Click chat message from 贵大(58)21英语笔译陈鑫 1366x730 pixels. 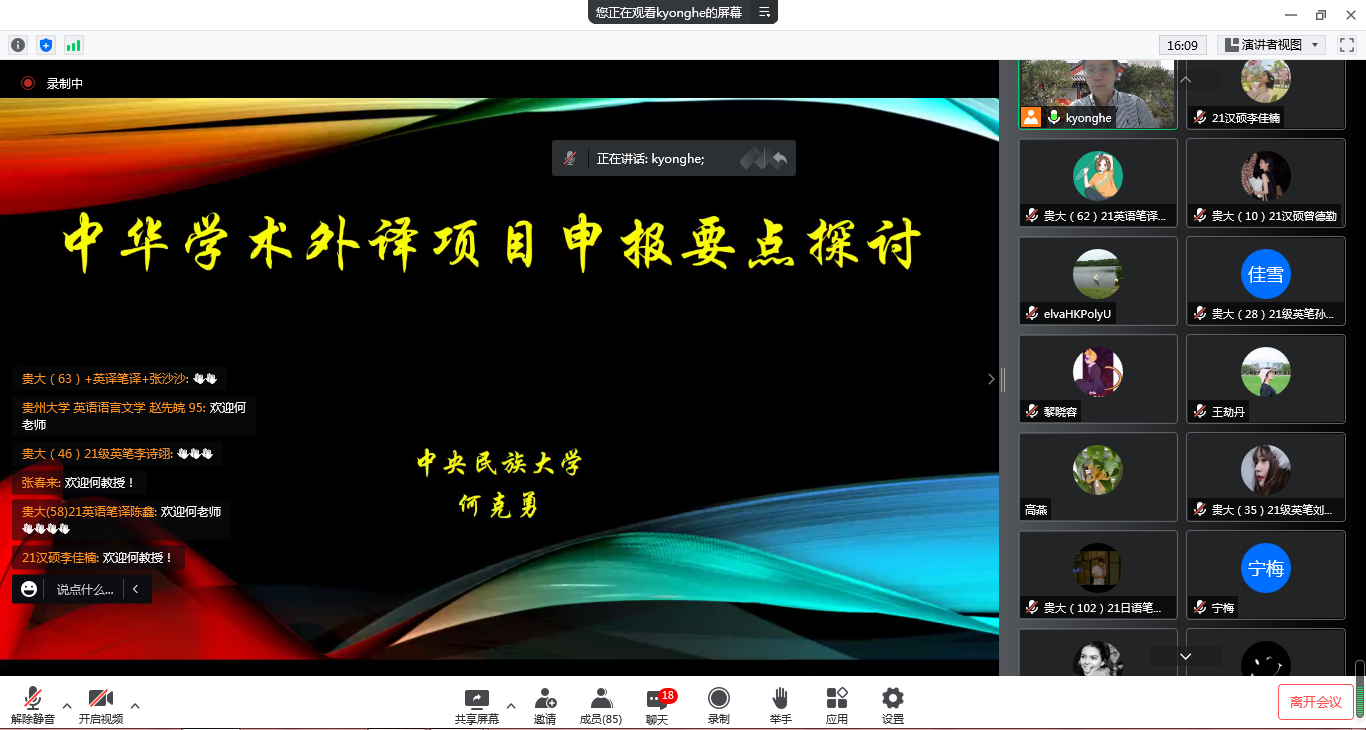tap(122, 520)
